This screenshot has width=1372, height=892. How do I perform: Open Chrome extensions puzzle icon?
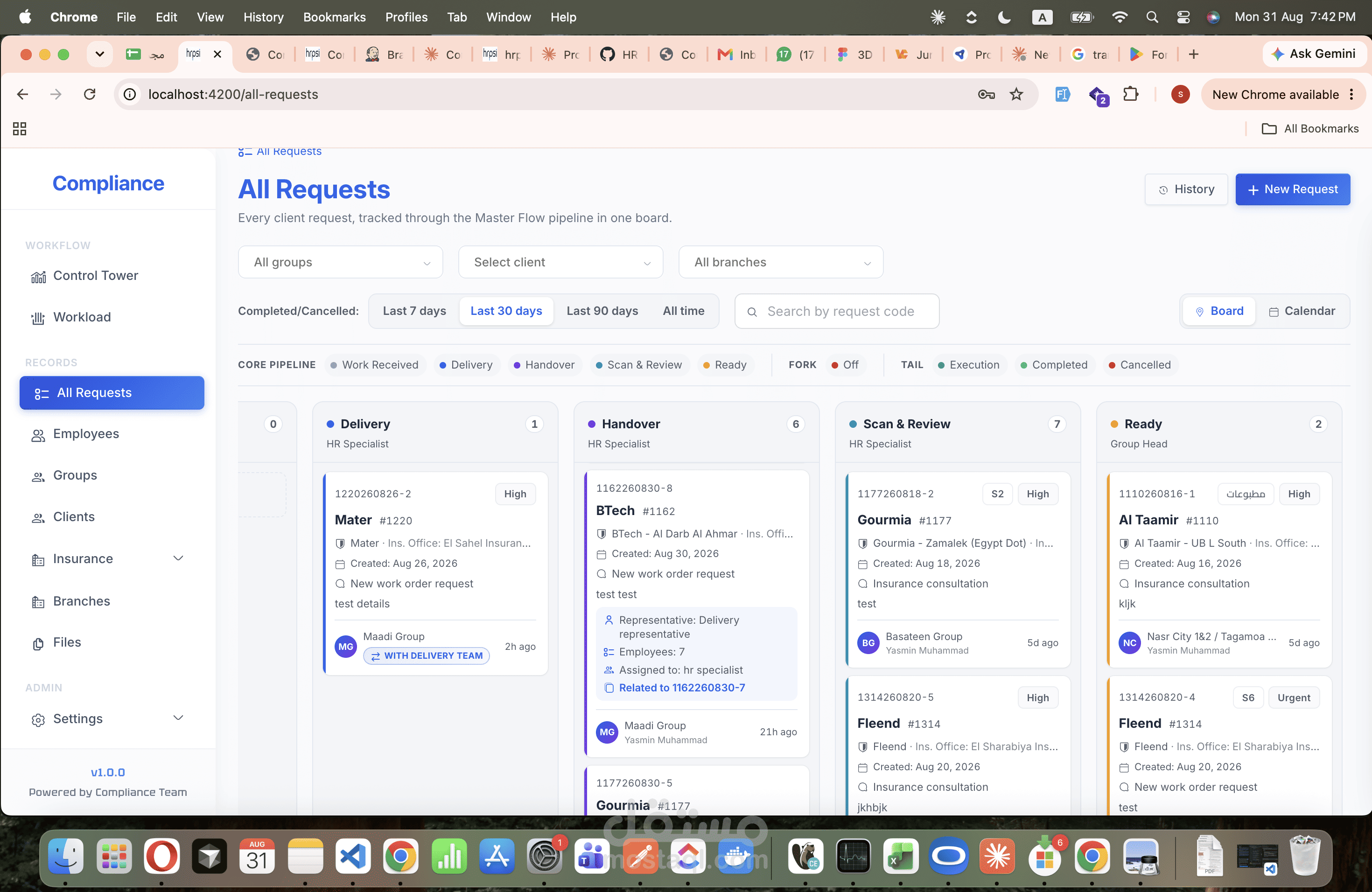tap(1130, 94)
